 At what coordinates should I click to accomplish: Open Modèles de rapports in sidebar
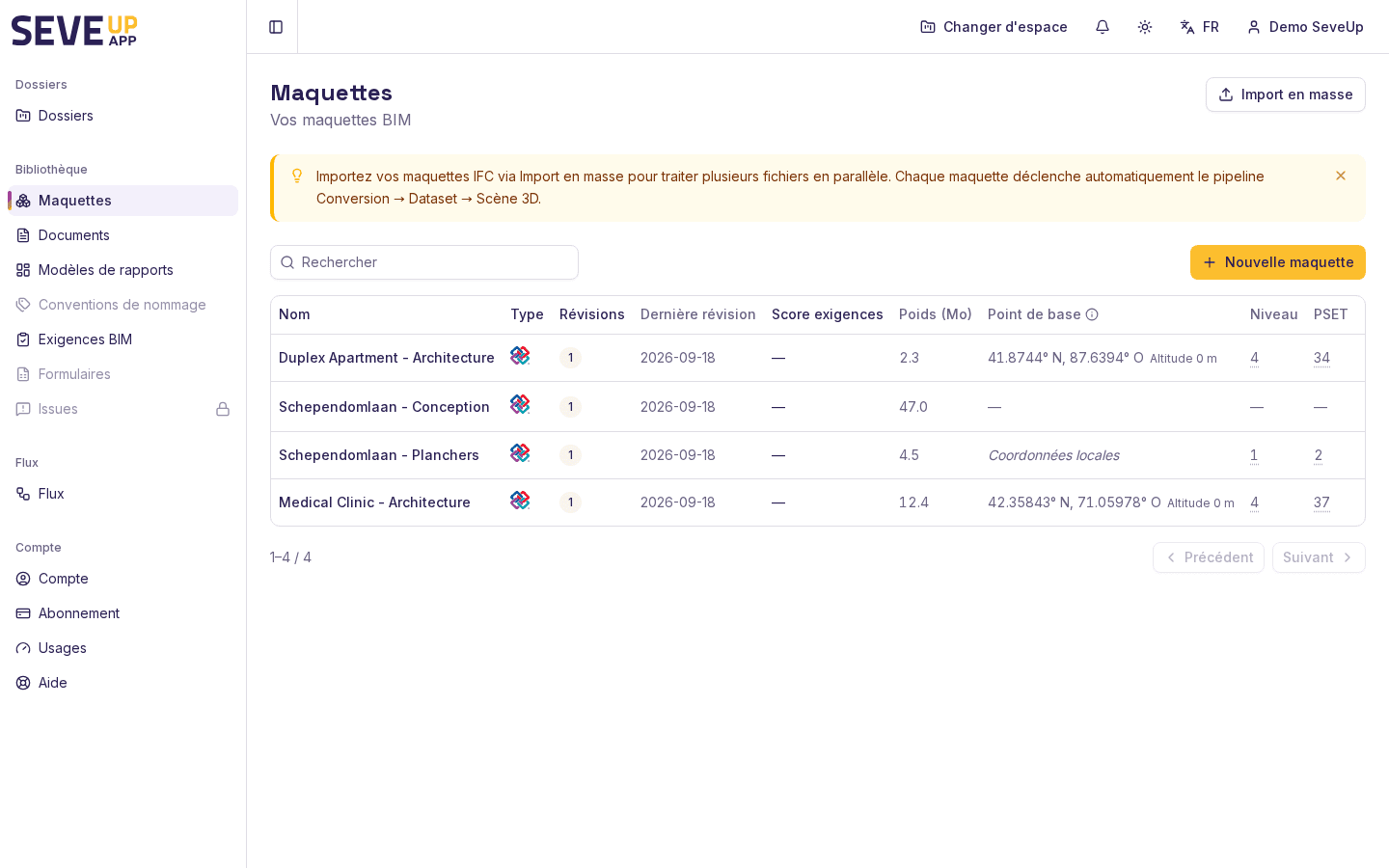click(123, 270)
